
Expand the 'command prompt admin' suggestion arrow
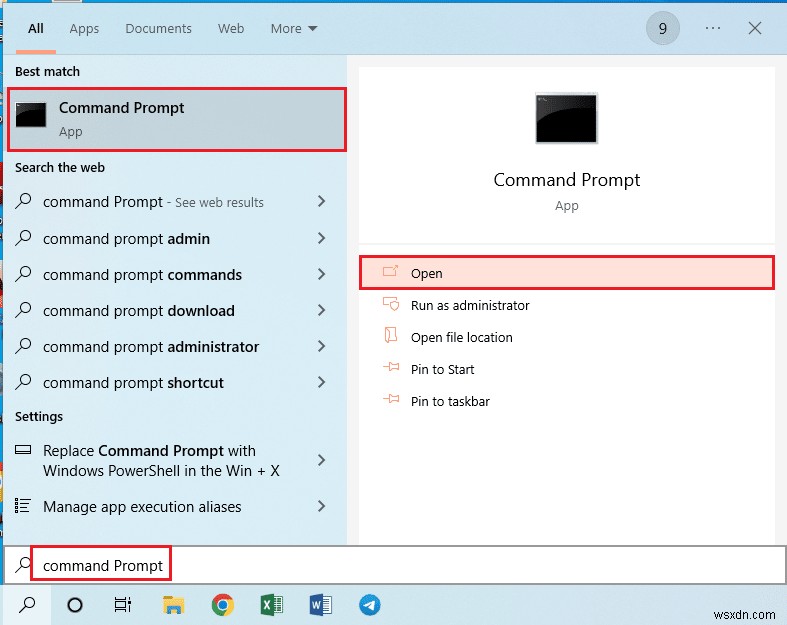point(322,238)
